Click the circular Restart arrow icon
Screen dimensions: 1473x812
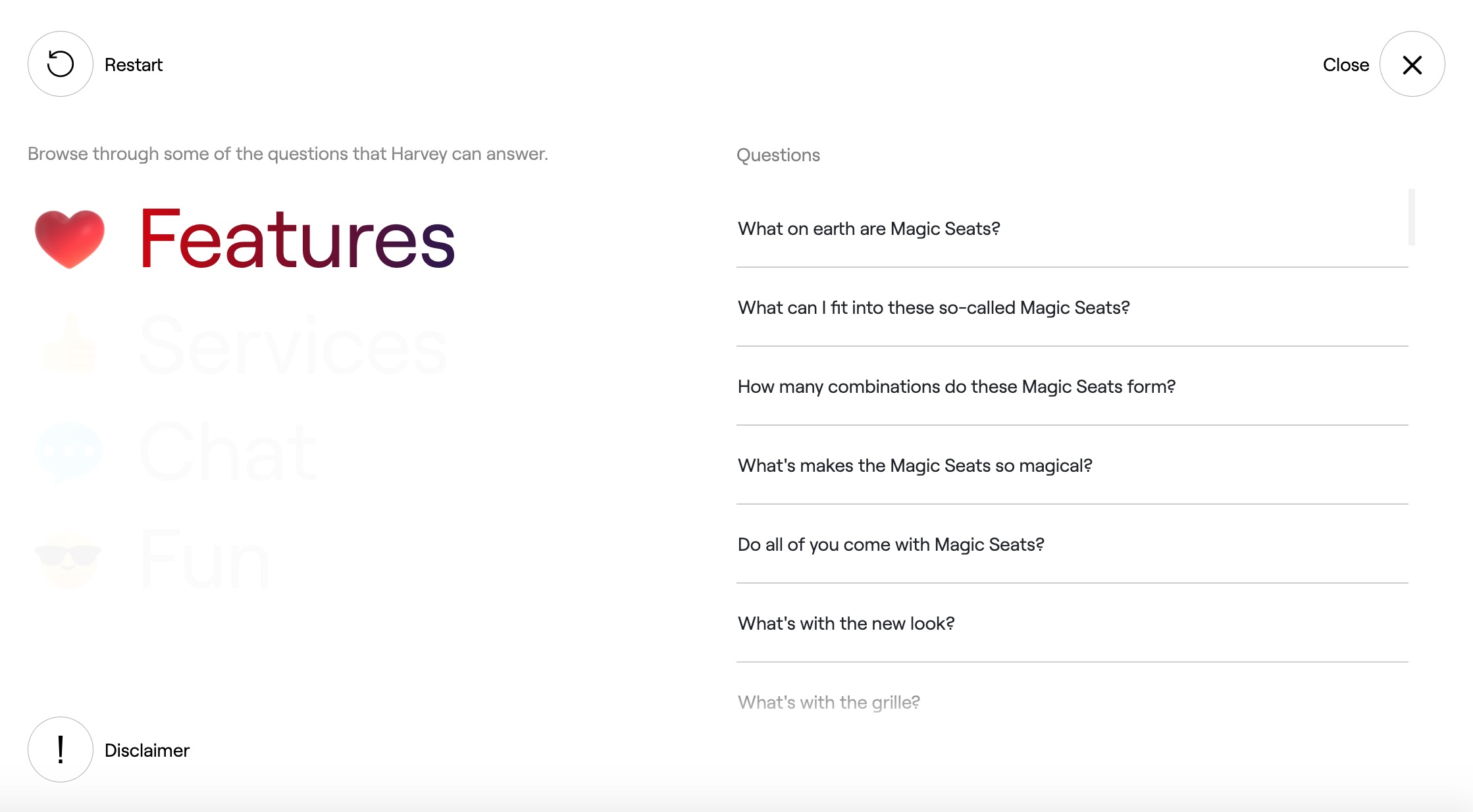(x=61, y=64)
